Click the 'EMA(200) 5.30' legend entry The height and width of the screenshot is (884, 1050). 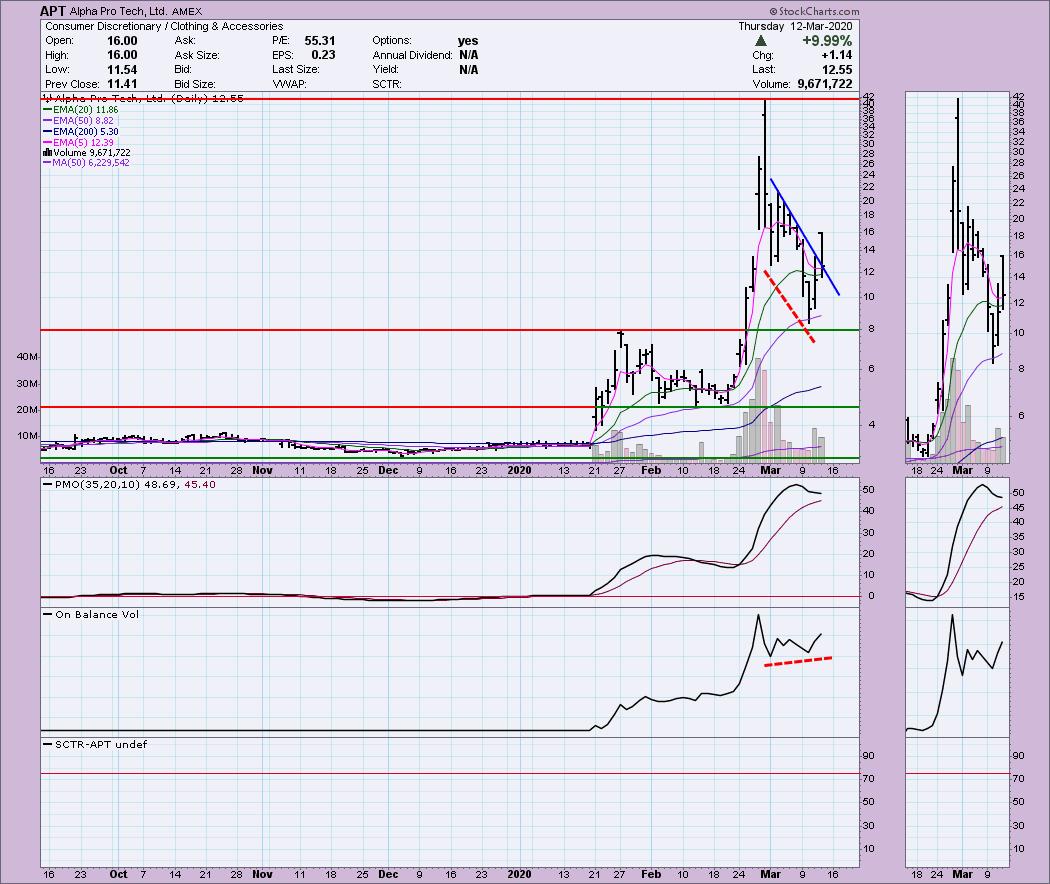(80, 132)
